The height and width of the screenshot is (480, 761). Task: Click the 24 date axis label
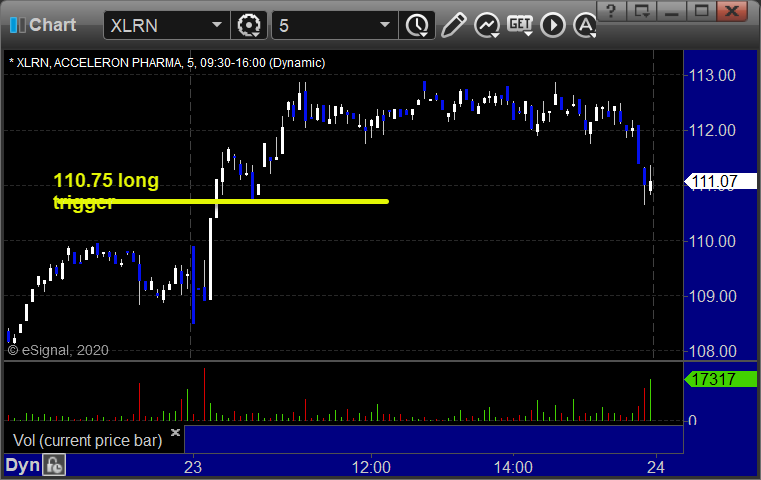point(656,467)
